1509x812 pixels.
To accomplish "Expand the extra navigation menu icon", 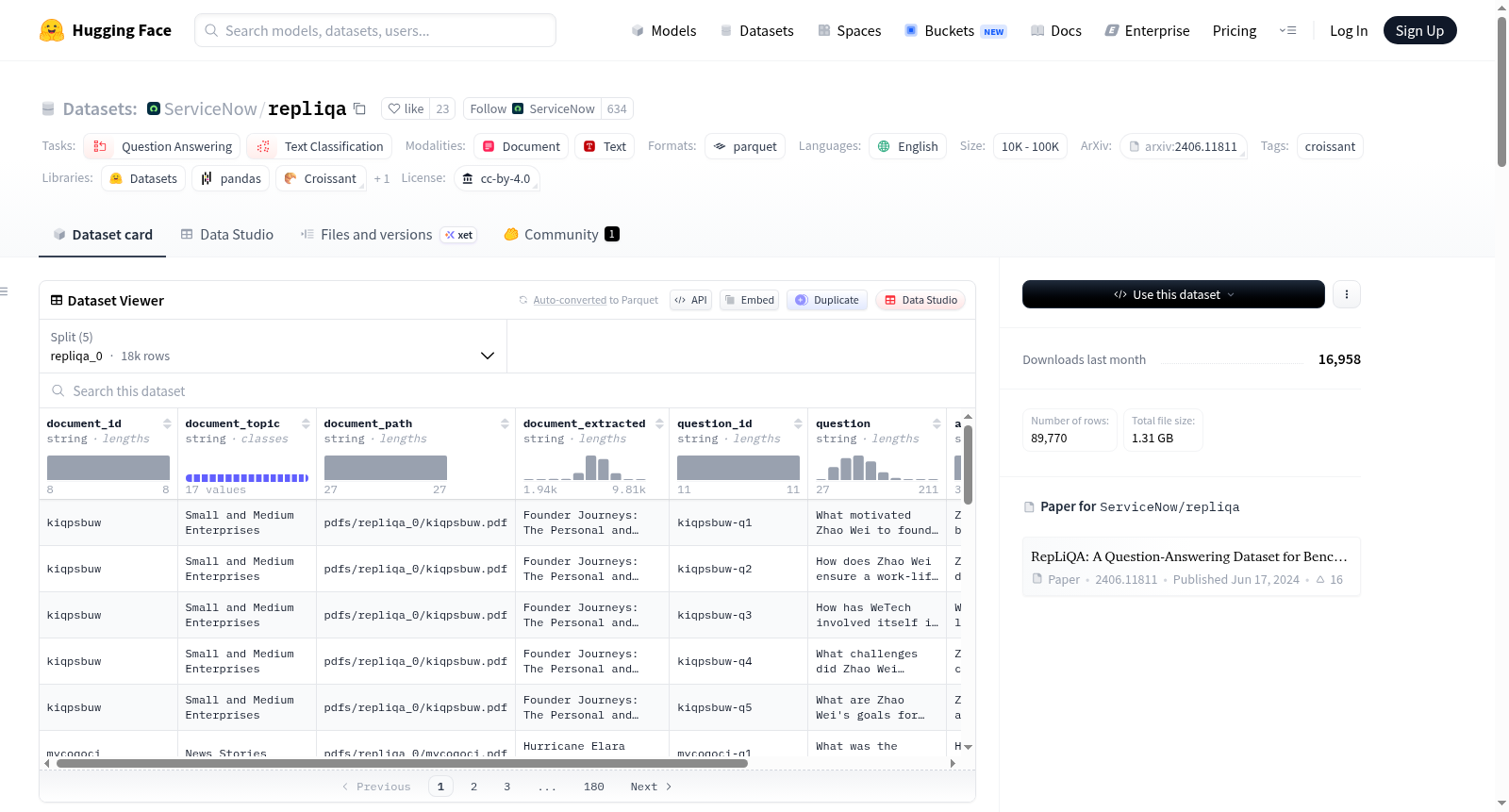I will (x=1287, y=30).
